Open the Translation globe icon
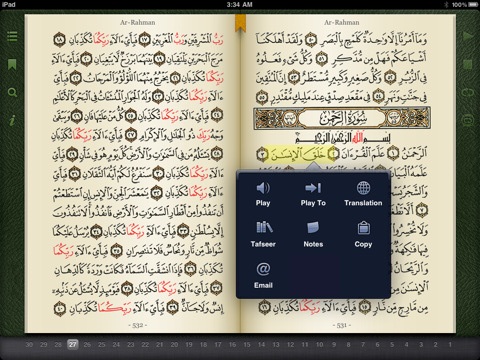 (x=363, y=188)
